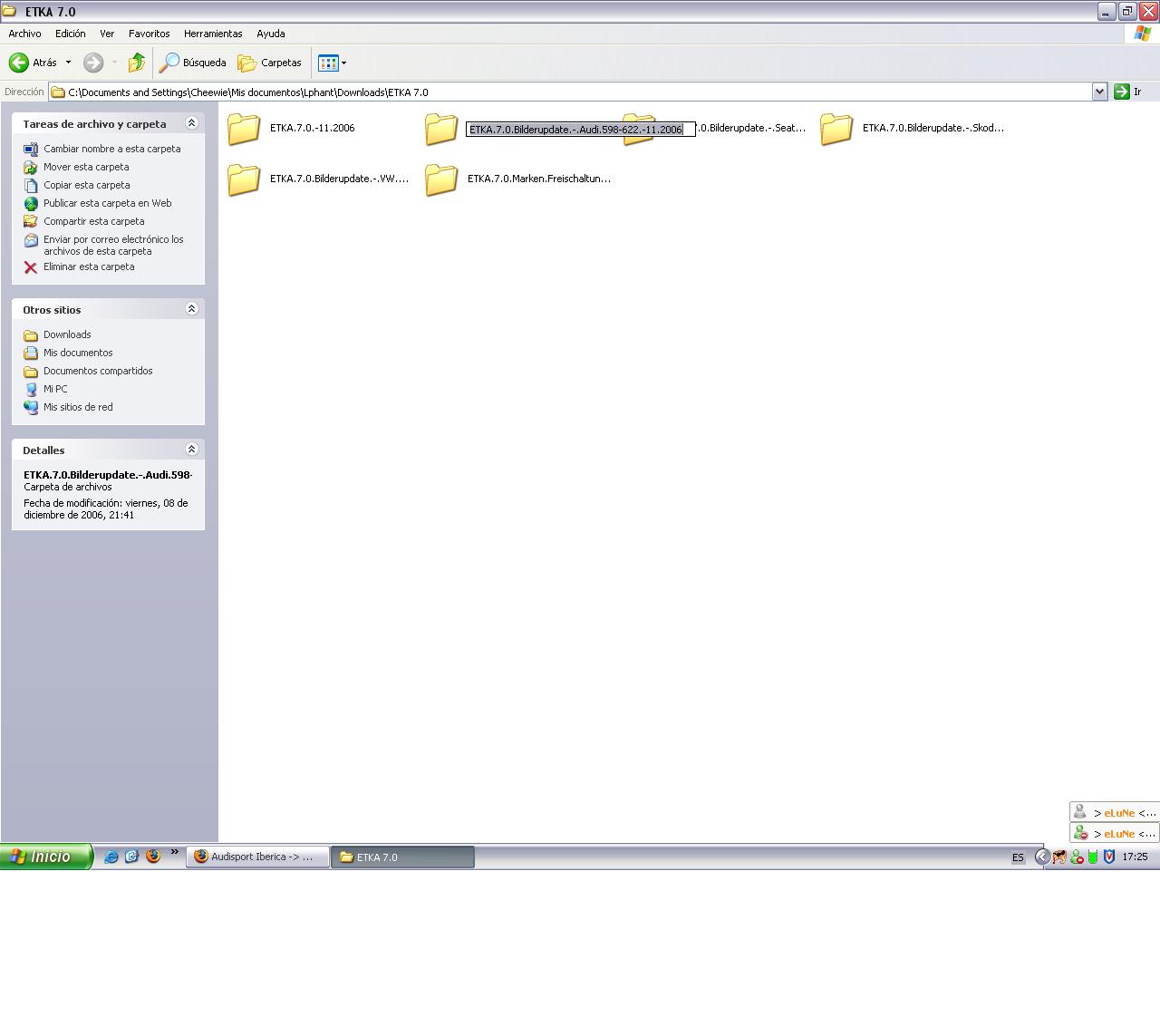Click Mover esta carpeta
Viewport: 1160px width, 1036px height.
tap(86, 167)
